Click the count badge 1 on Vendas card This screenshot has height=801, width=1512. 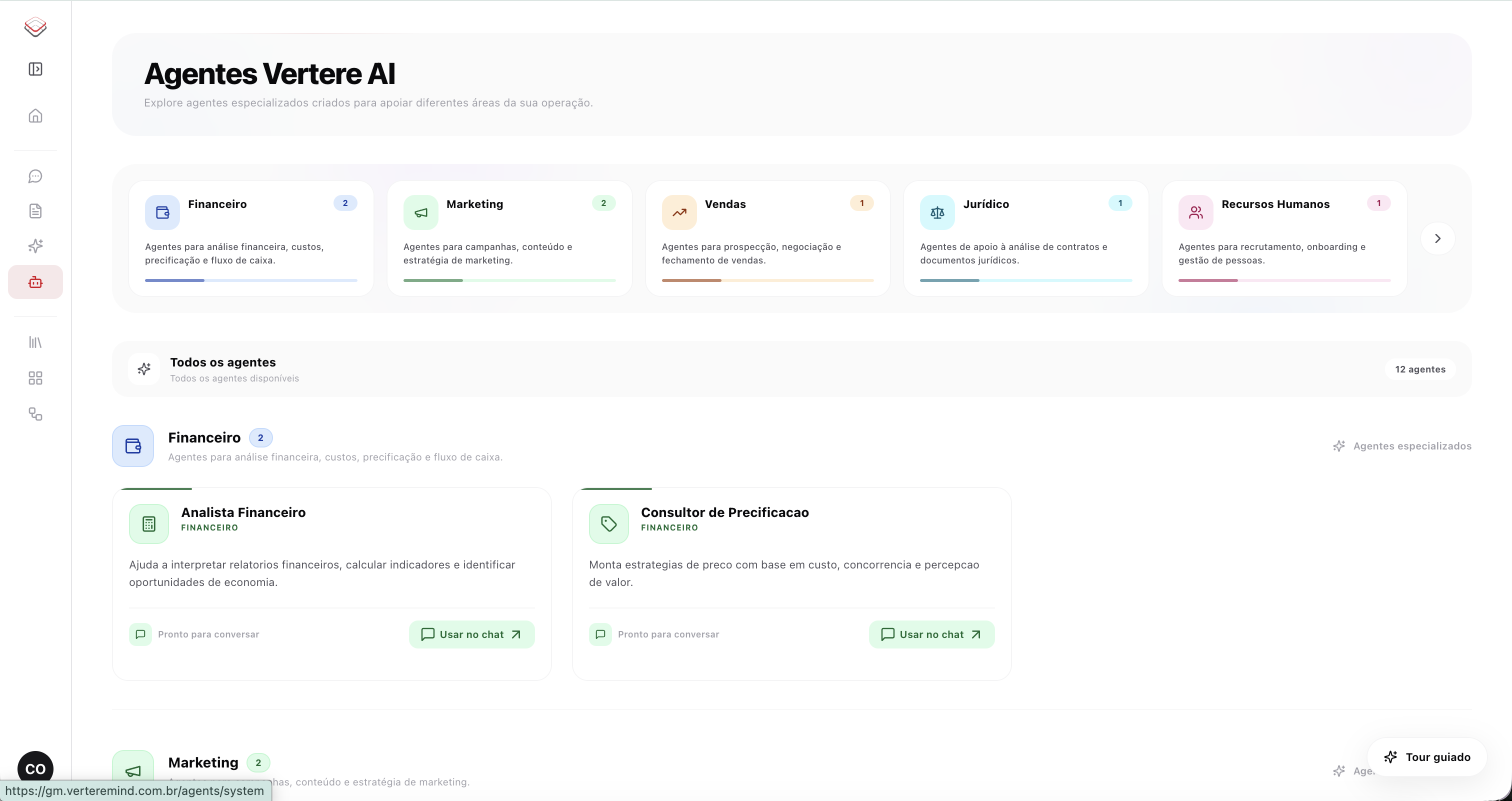tap(861, 203)
